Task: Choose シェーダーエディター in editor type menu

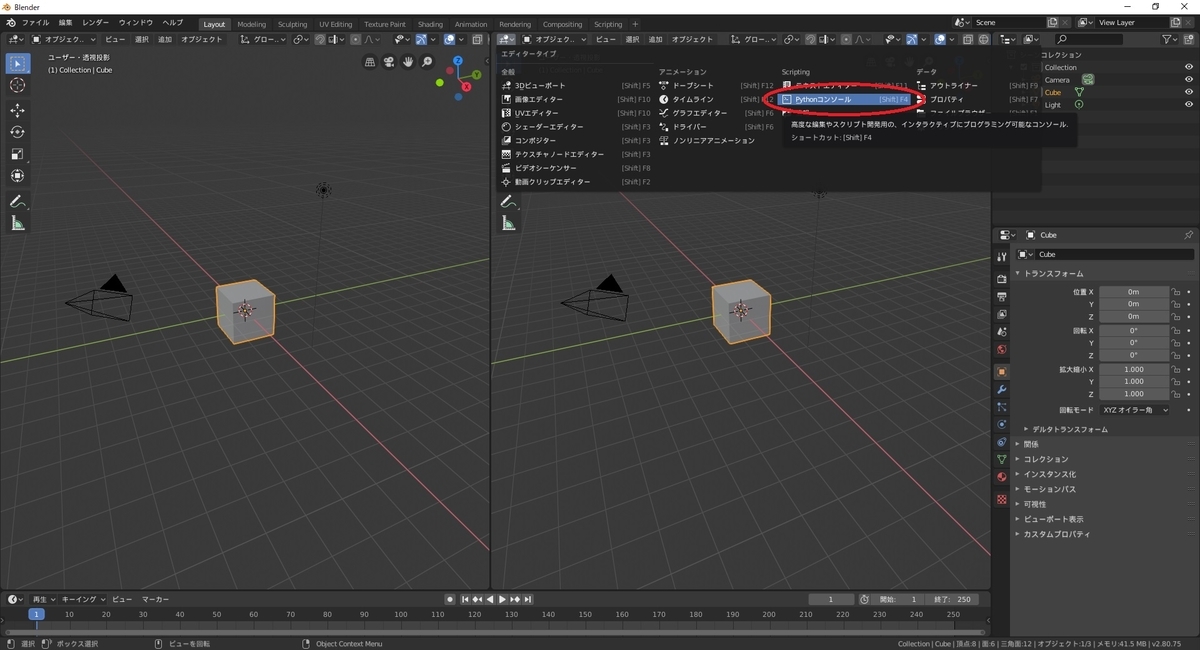Action: (576, 127)
